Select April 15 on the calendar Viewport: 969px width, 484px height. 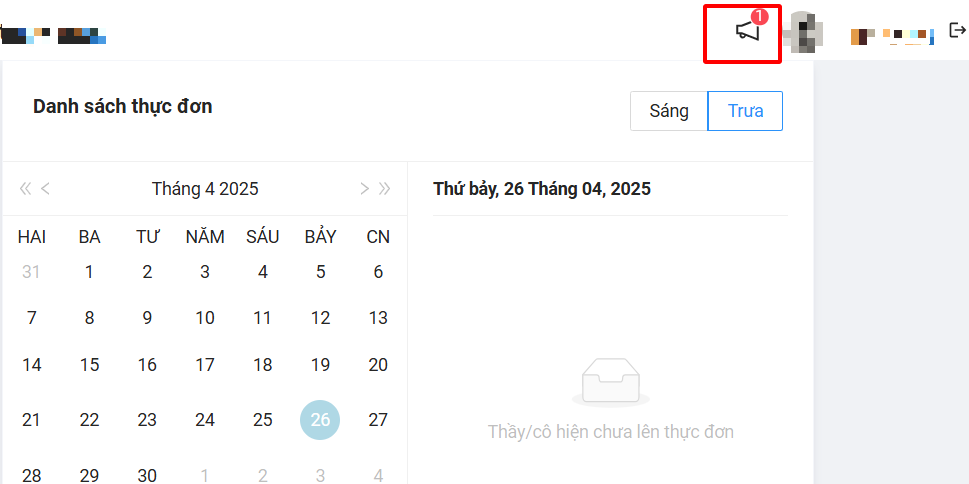tap(89, 365)
